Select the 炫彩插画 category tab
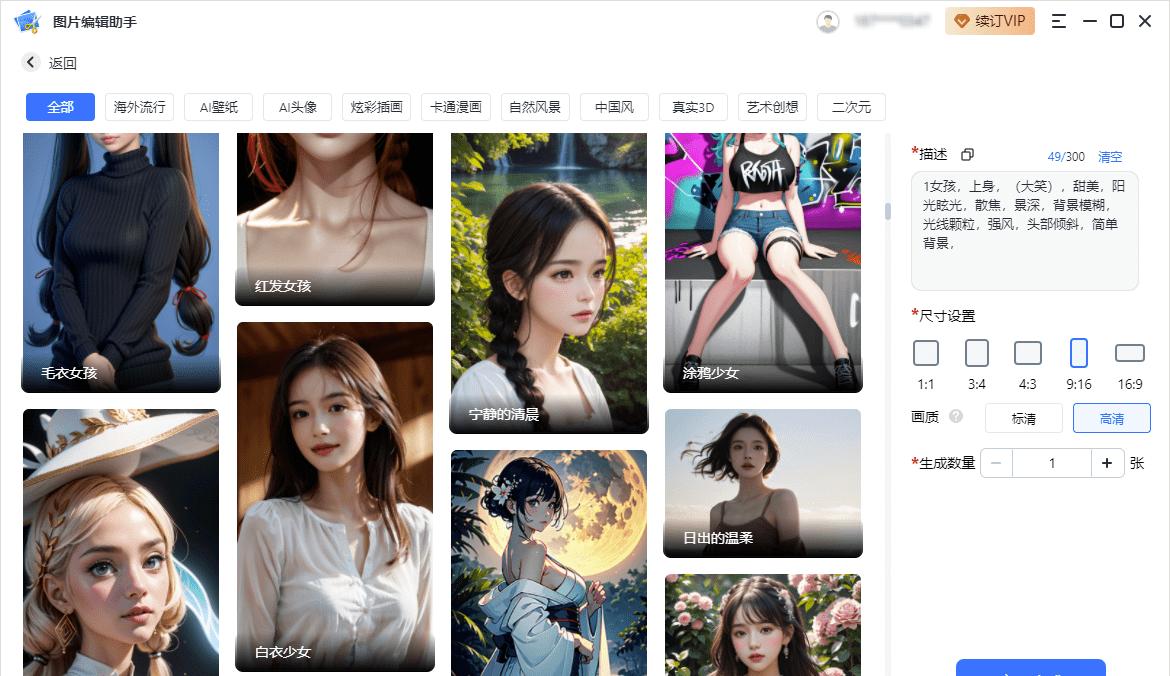The width and height of the screenshot is (1170, 676). [377, 107]
